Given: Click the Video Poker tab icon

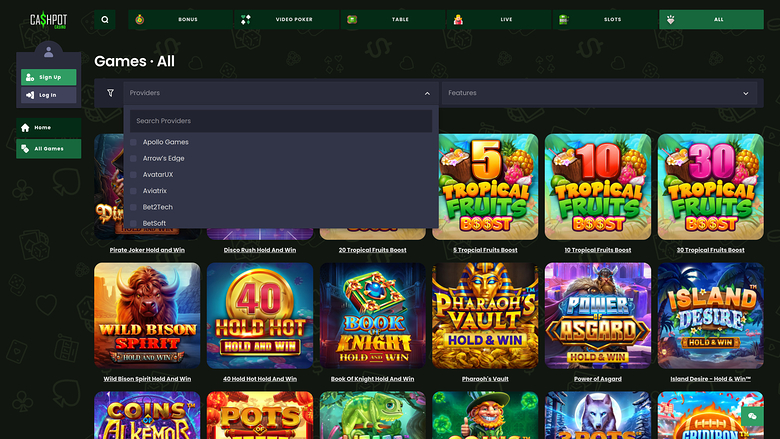Looking at the screenshot, I should 246,19.
